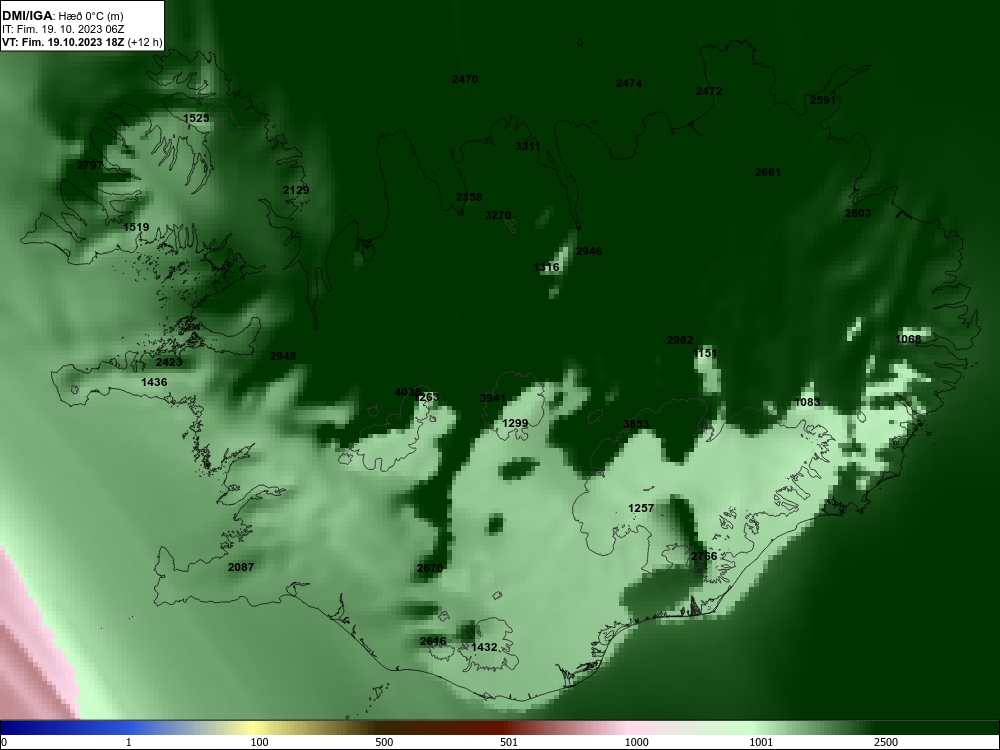Image resolution: width=1000 pixels, height=750 pixels.
Task: Click the 'VT: Fim. 19.10.2023 18Z (+12 h)' line
Action: (x=82, y=43)
